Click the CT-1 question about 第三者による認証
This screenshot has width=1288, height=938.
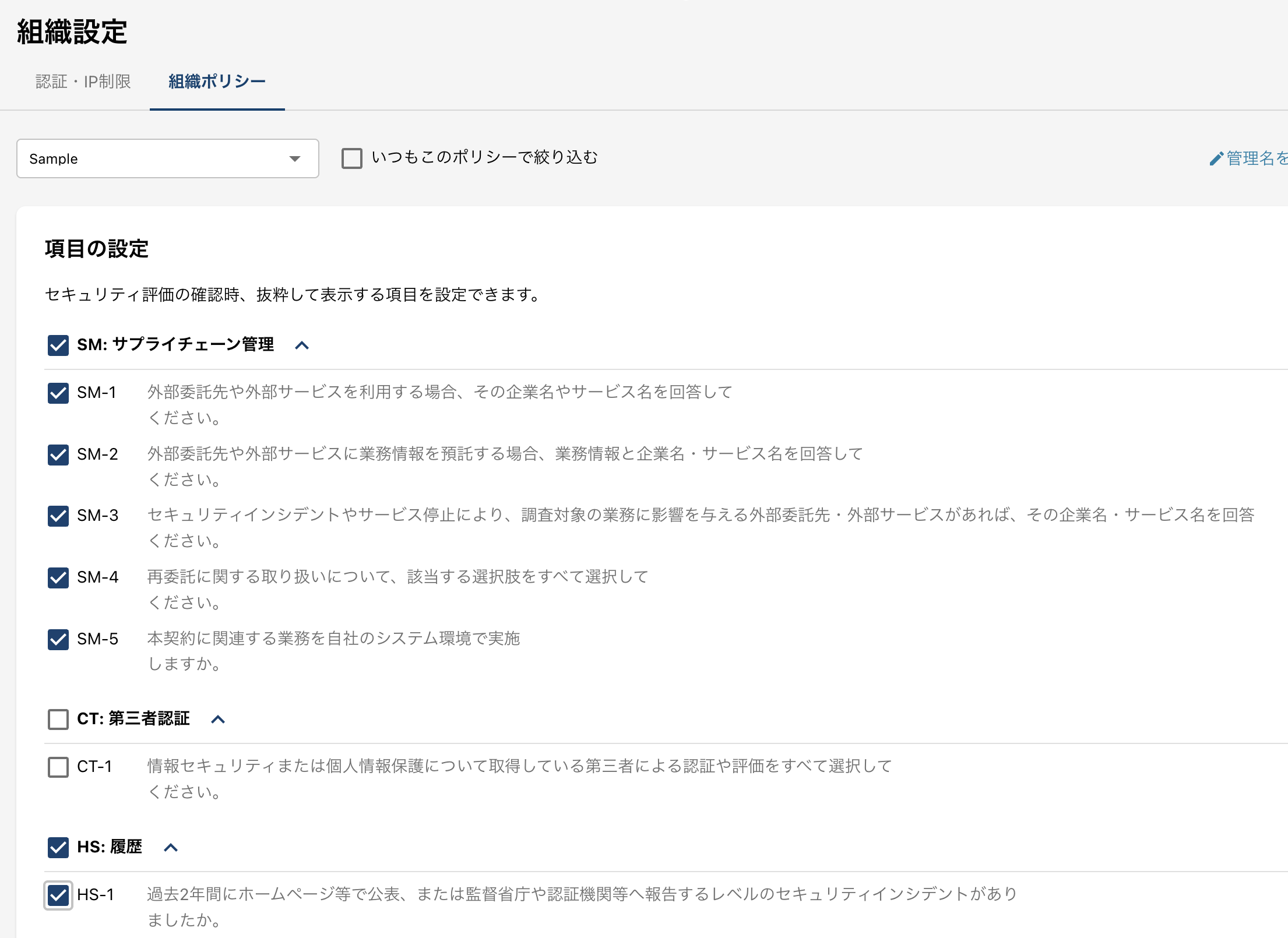click(x=519, y=778)
